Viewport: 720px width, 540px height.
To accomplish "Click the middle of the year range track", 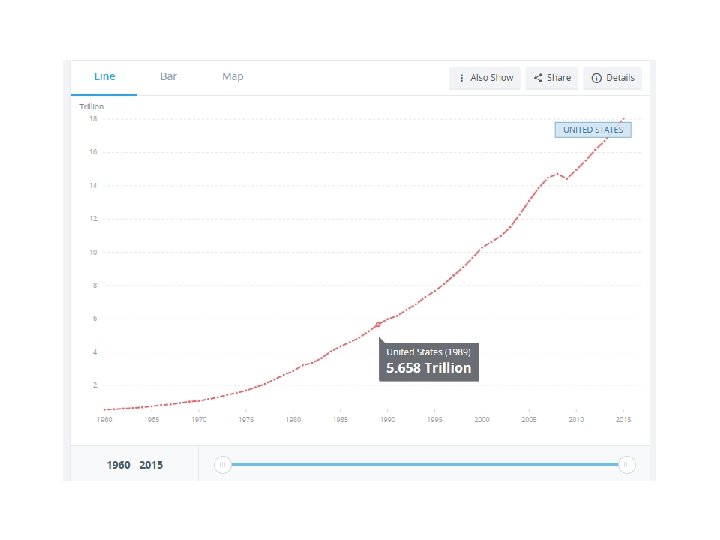I will 424,464.
